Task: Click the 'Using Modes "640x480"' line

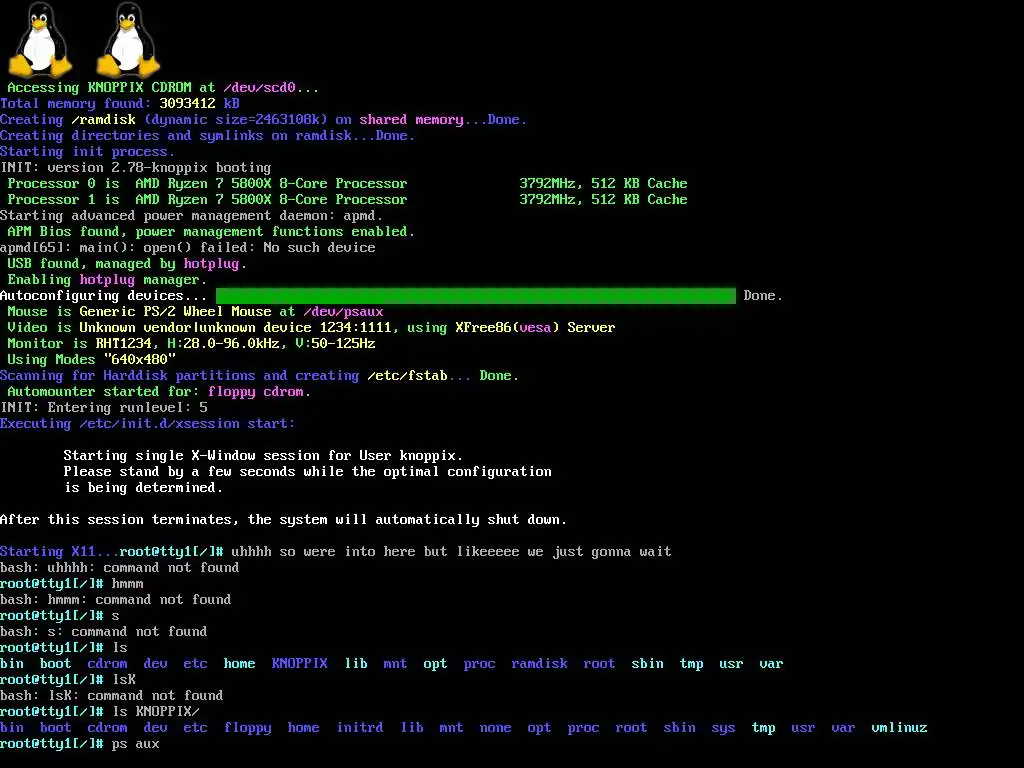Action: click(x=91, y=360)
